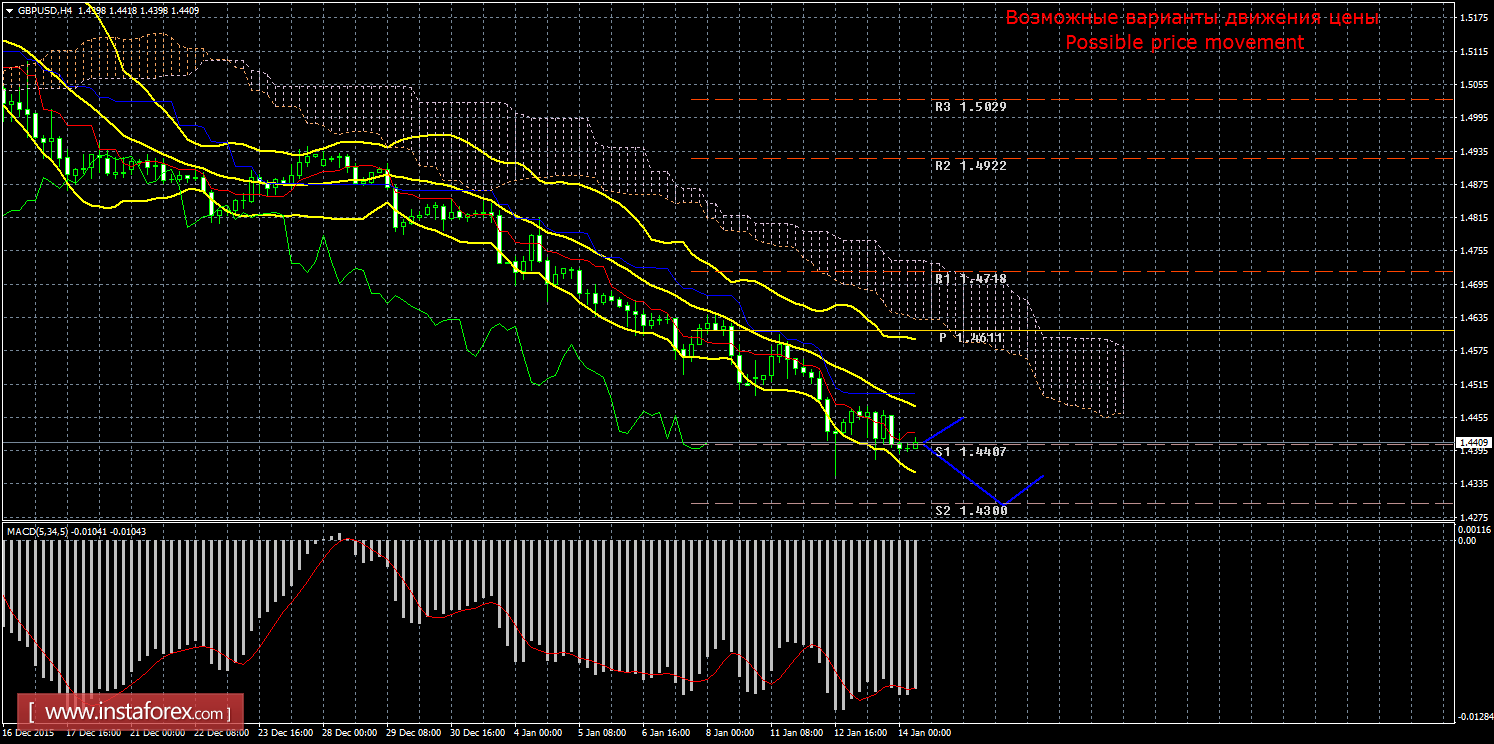Screen dimensions: 1494x744
Task: Click the S1 1.4407 support label
Action: point(969,452)
